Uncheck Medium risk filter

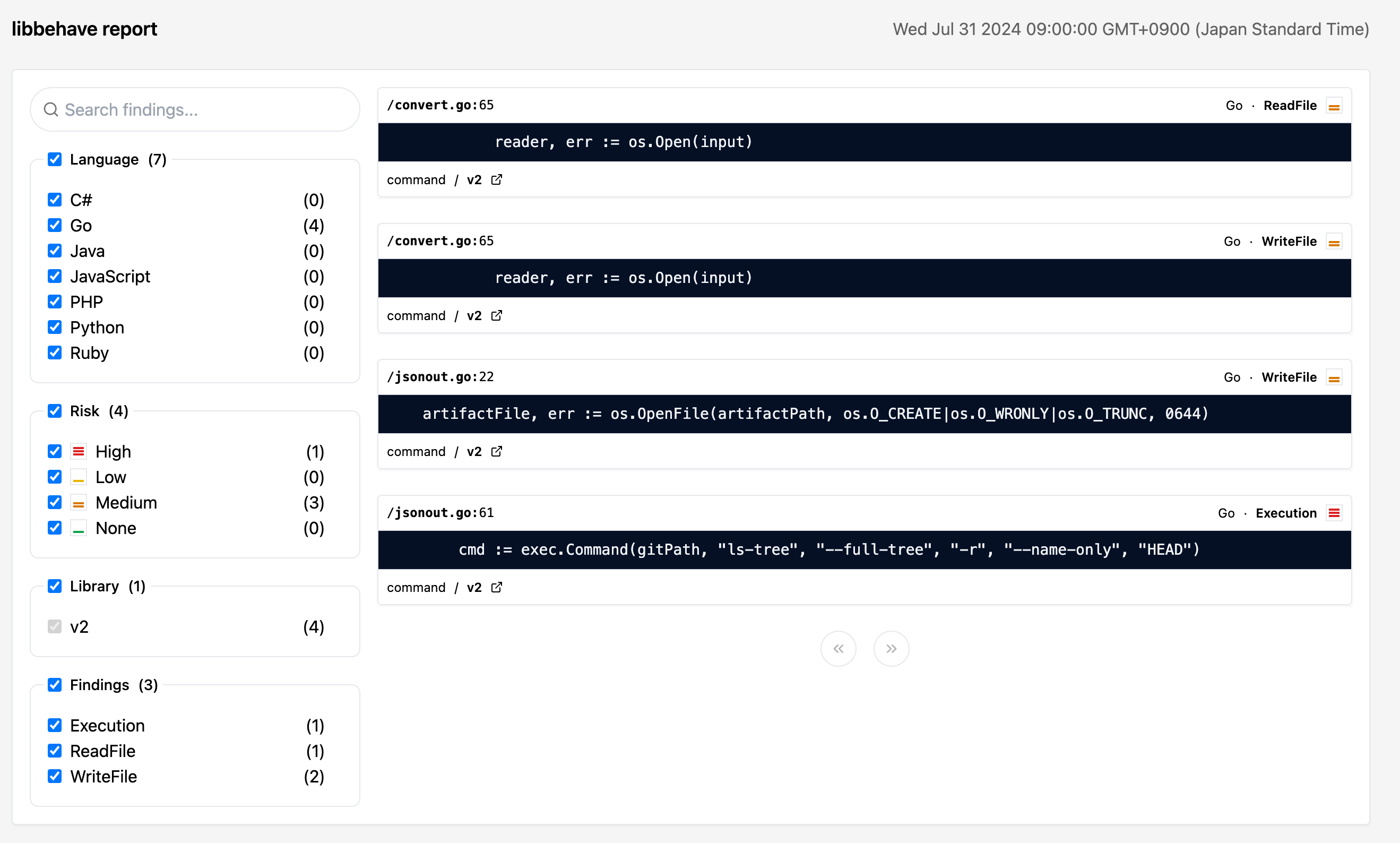pos(55,503)
